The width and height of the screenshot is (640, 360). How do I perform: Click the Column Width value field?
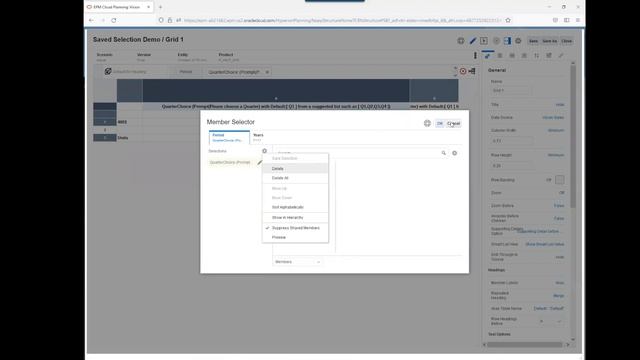pos(511,141)
